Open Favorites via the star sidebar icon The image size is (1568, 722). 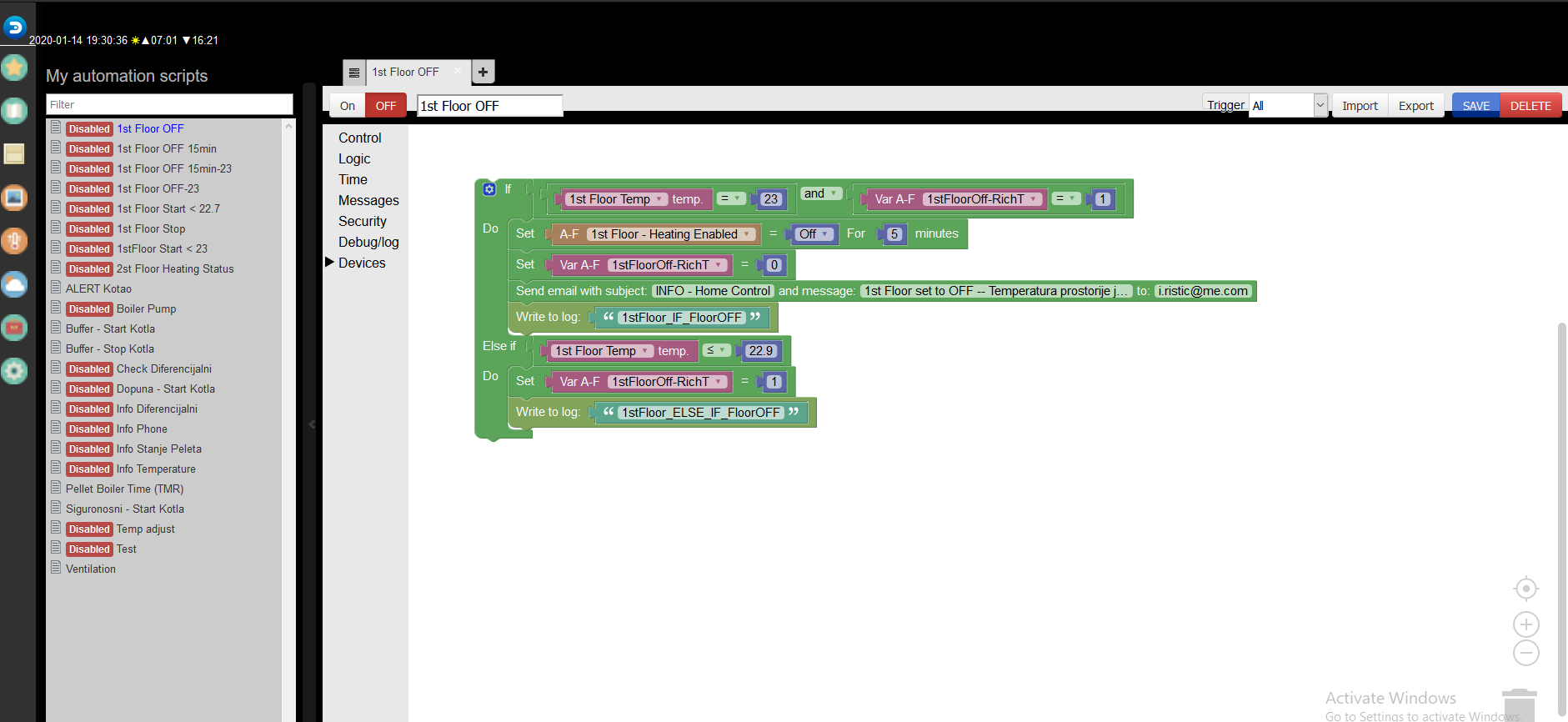(14, 68)
